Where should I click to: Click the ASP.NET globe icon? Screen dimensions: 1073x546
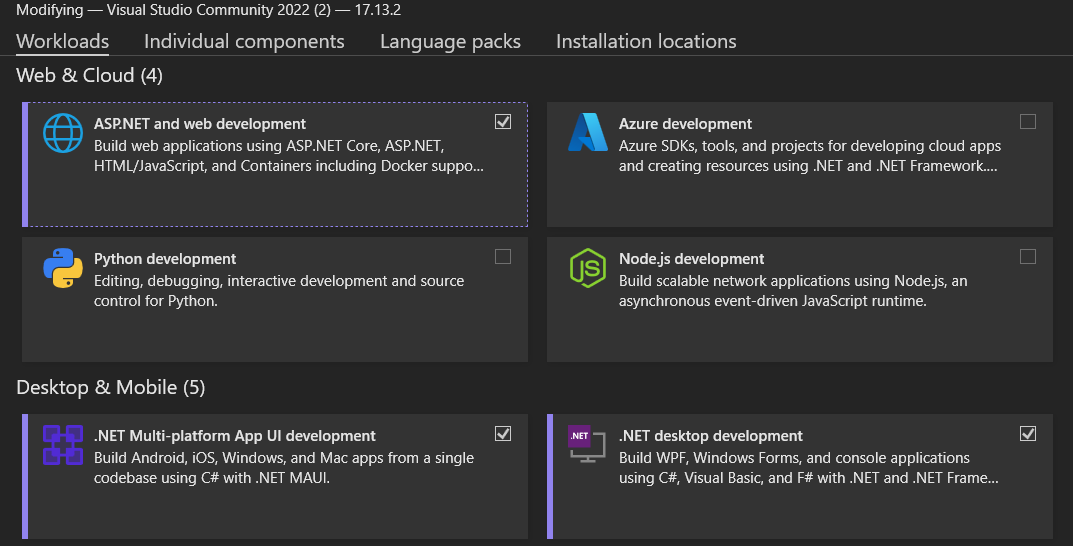pos(63,133)
